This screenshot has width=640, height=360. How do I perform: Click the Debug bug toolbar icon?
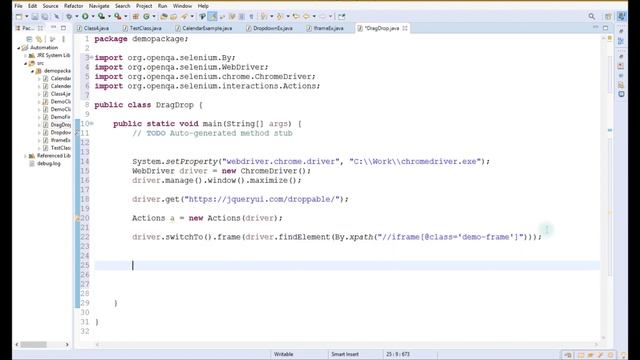point(69,16)
